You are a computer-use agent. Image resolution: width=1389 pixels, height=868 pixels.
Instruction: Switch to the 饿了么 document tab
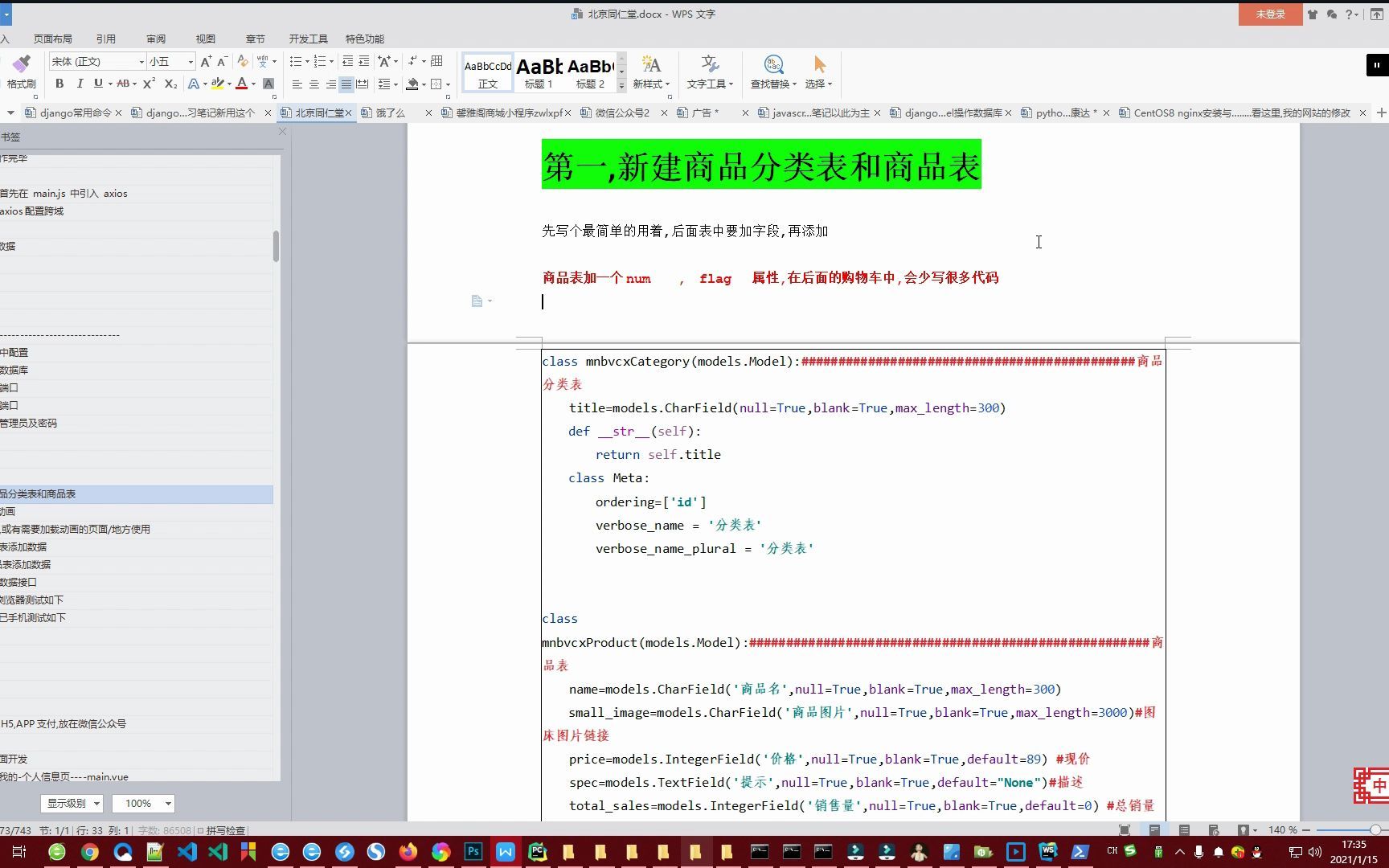point(391,113)
